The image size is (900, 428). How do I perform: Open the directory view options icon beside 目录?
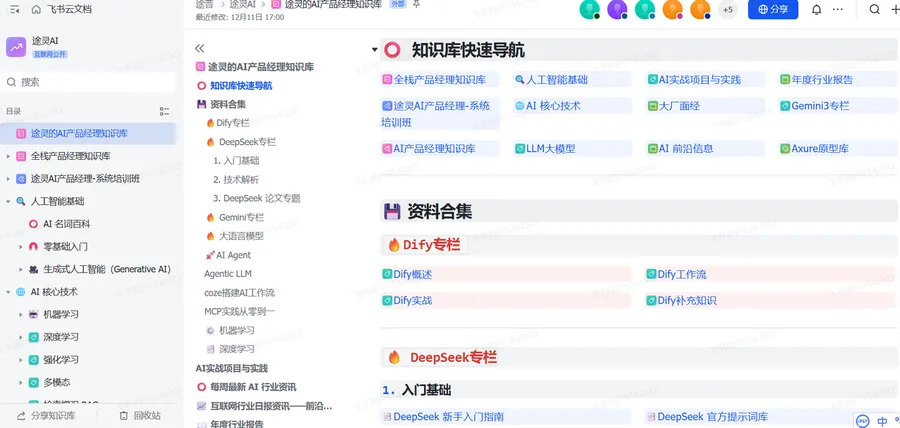click(x=165, y=111)
